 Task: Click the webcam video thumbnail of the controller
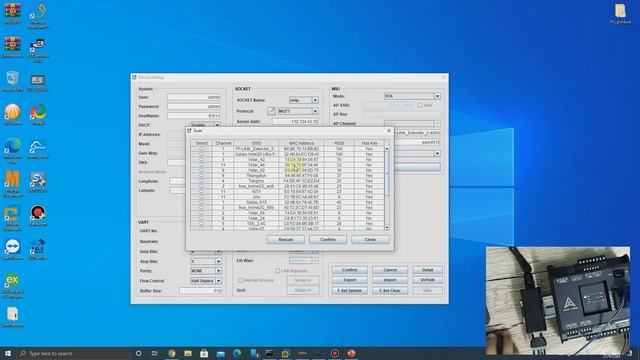click(558, 300)
